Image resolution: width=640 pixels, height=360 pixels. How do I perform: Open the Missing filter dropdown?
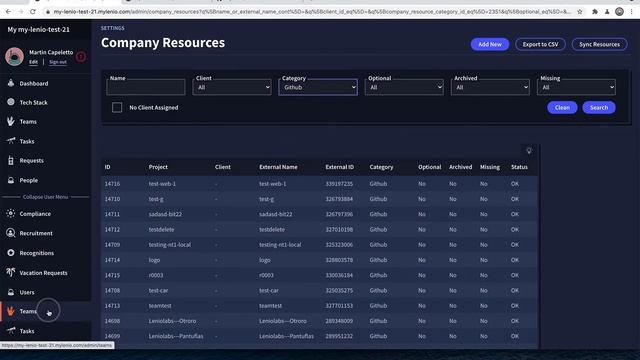pyautogui.click(x=576, y=87)
